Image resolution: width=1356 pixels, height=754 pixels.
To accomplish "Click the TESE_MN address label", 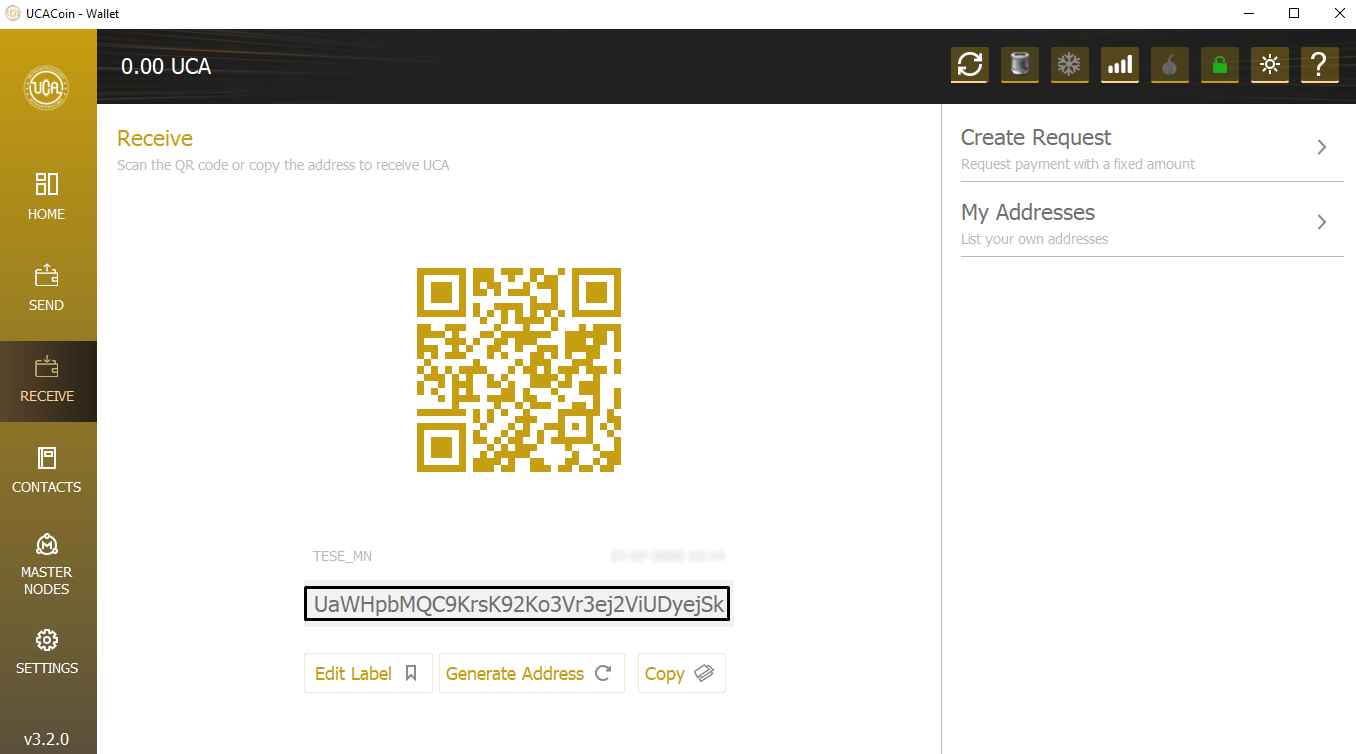I will 342,556.
